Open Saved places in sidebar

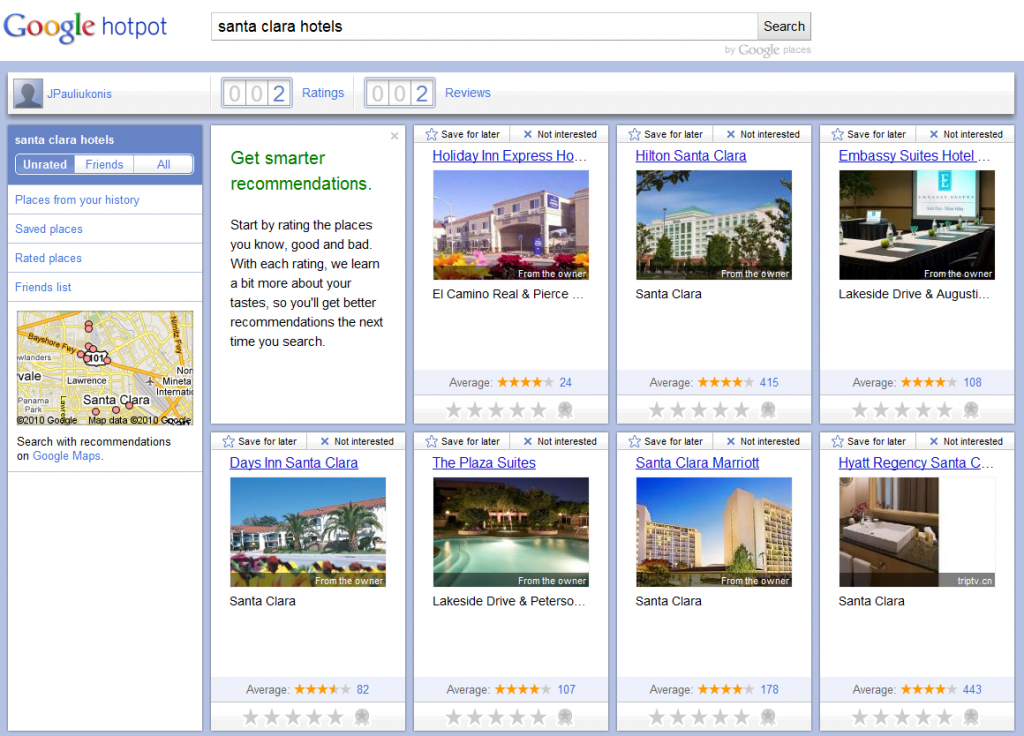click(x=49, y=229)
